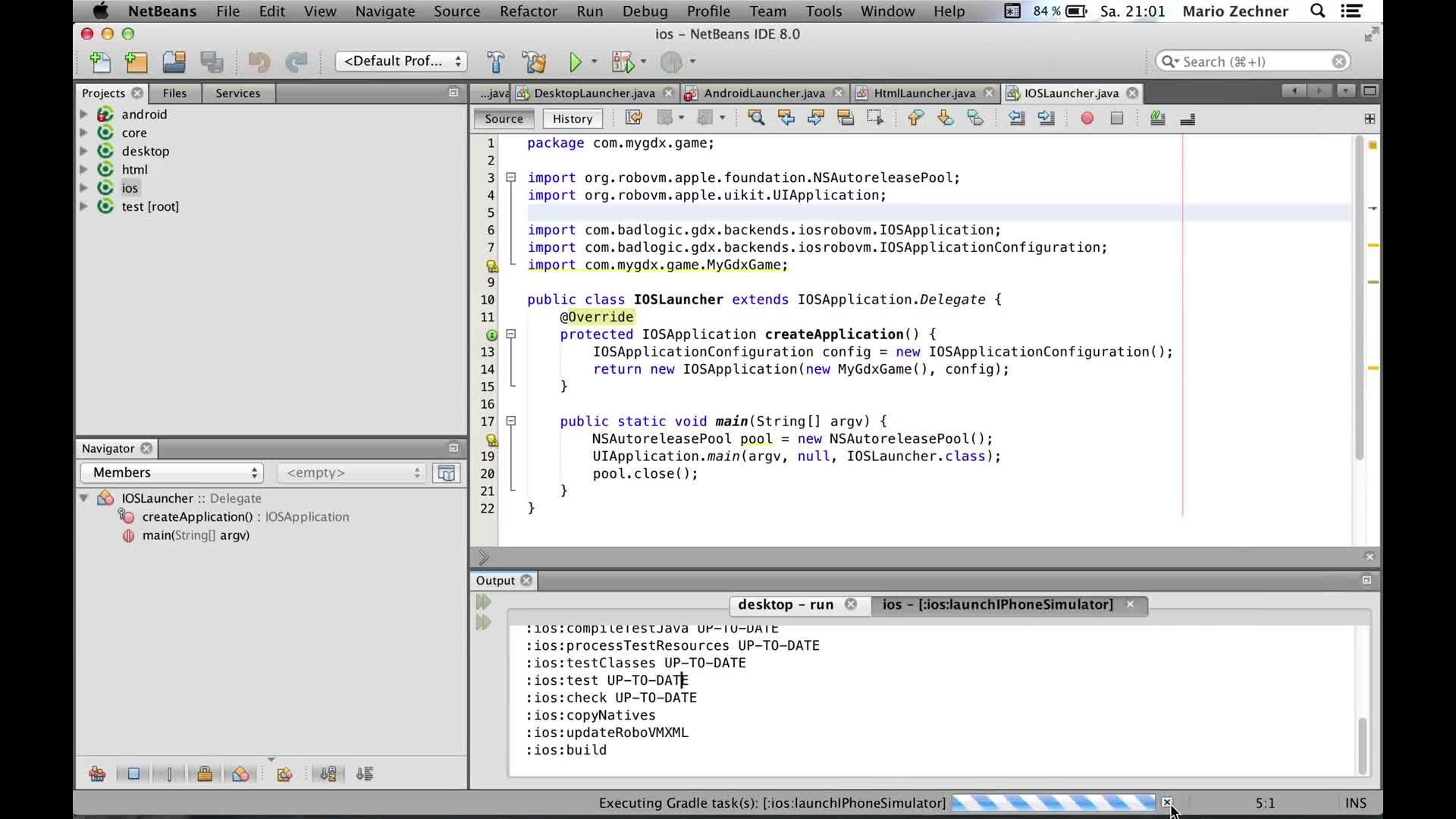Expand the android project node
The height and width of the screenshot is (819, 1456).
point(83,114)
